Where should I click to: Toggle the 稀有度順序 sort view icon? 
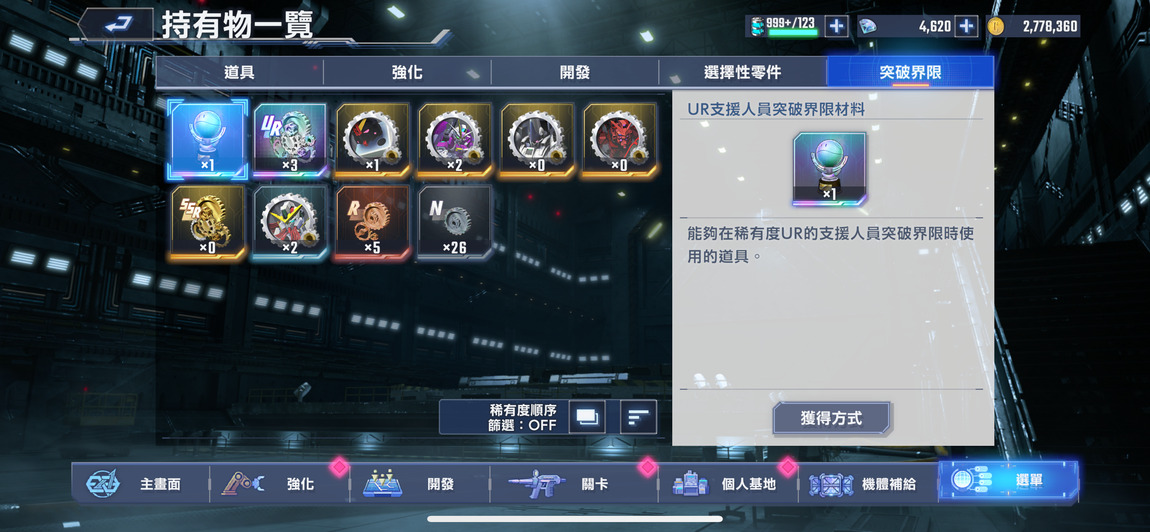point(588,417)
